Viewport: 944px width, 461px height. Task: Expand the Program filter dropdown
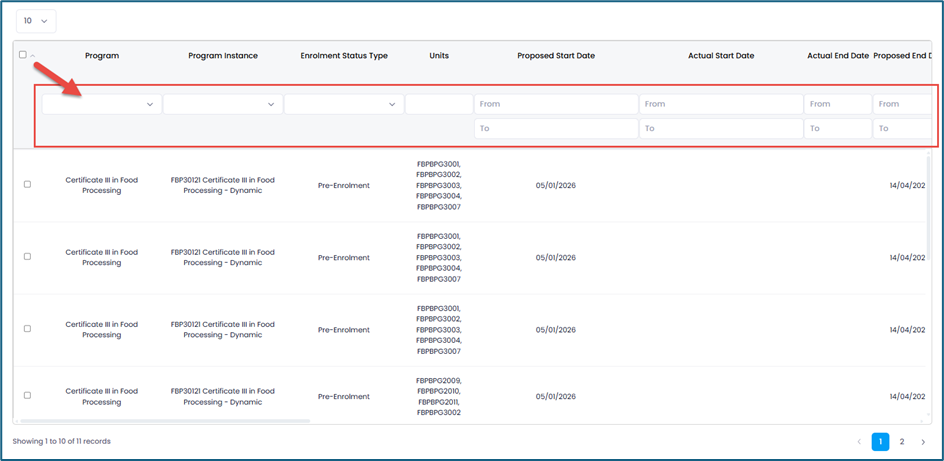[x=101, y=104]
